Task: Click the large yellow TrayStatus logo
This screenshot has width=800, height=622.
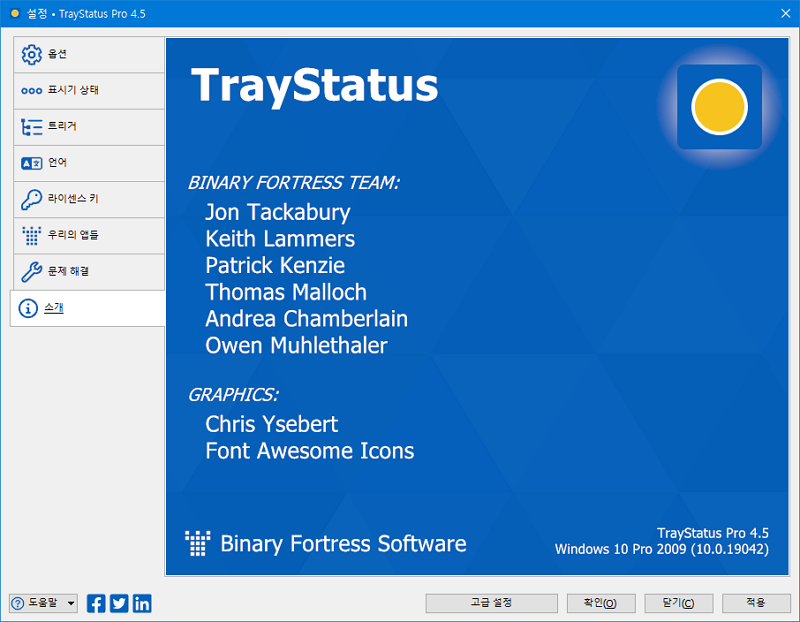Action: pyautogui.click(x=719, y=107)
